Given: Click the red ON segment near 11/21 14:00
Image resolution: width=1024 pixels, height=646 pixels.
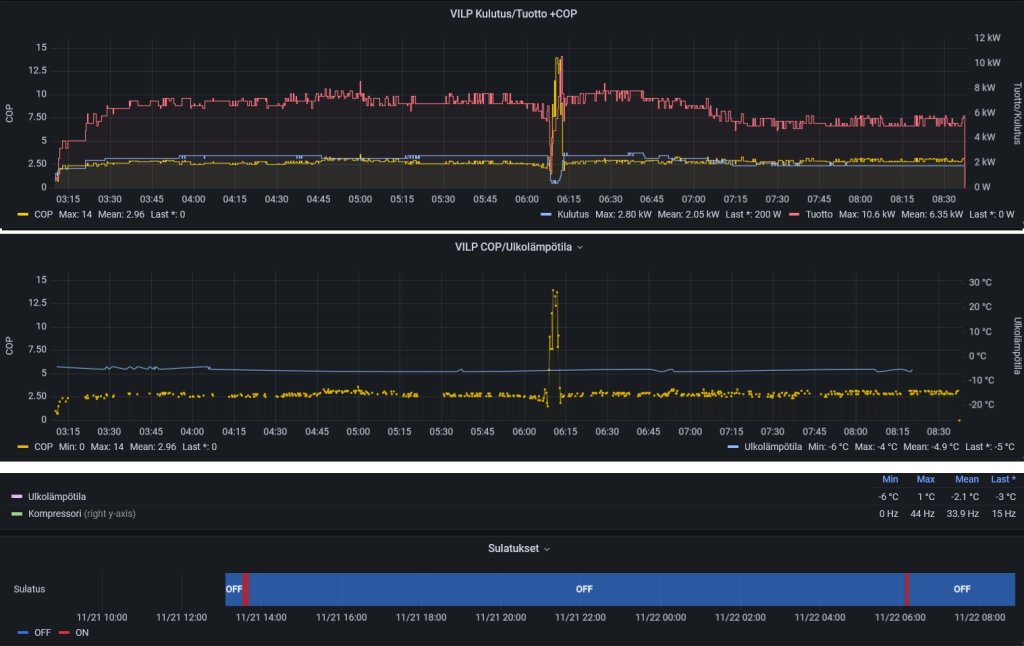Looking at the screenshot, I should point(246,589).
